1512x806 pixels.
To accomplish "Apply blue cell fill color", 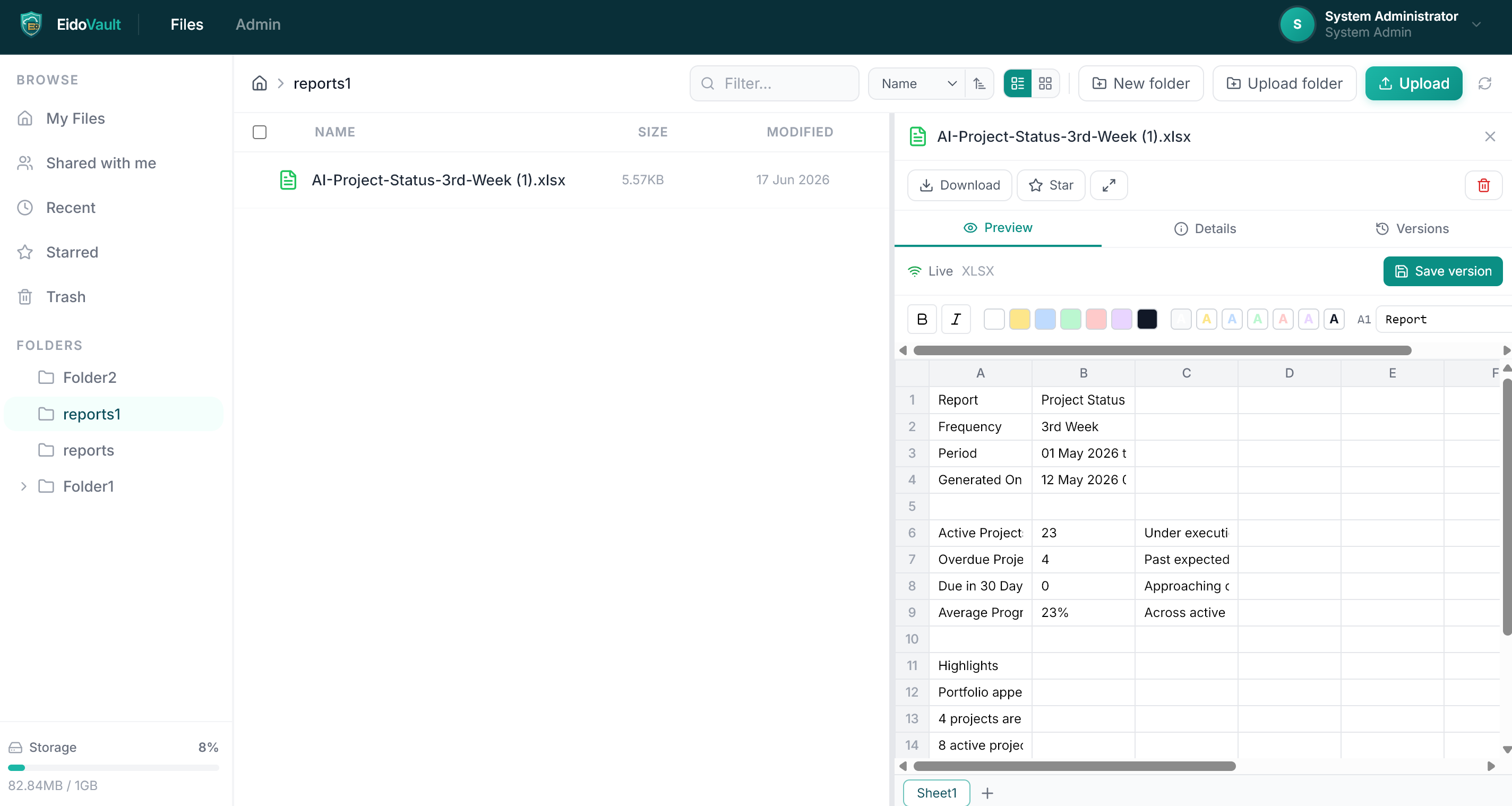I will pos(1045,319).
